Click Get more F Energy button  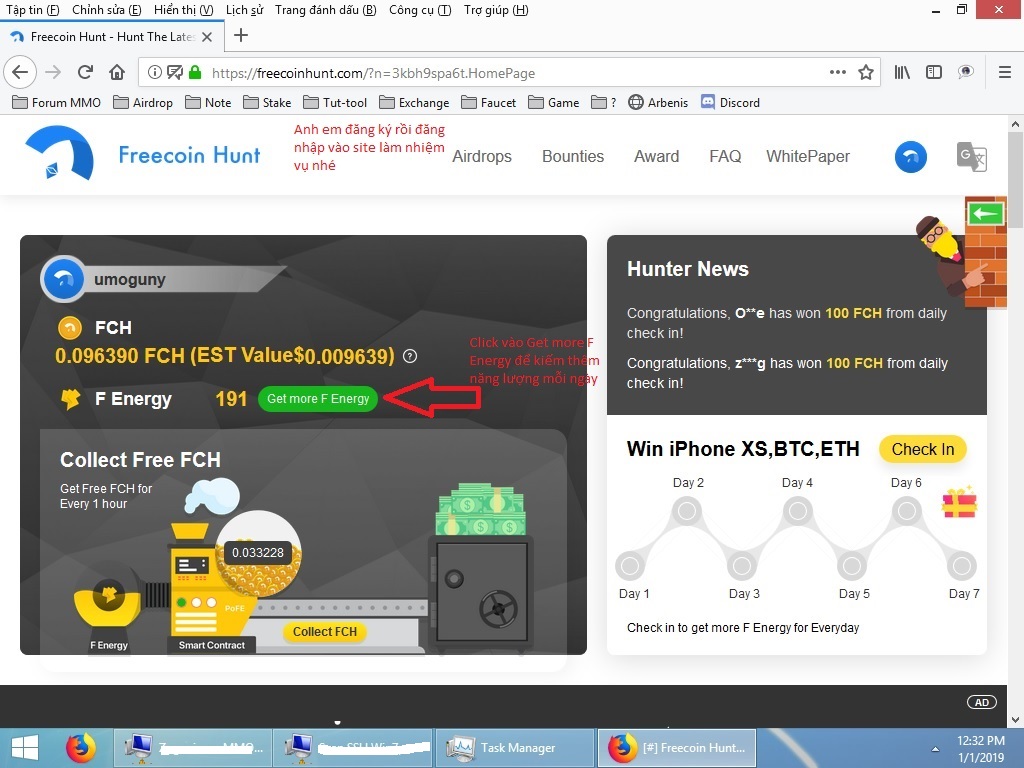pyautogui.click(x=318, y=398)
